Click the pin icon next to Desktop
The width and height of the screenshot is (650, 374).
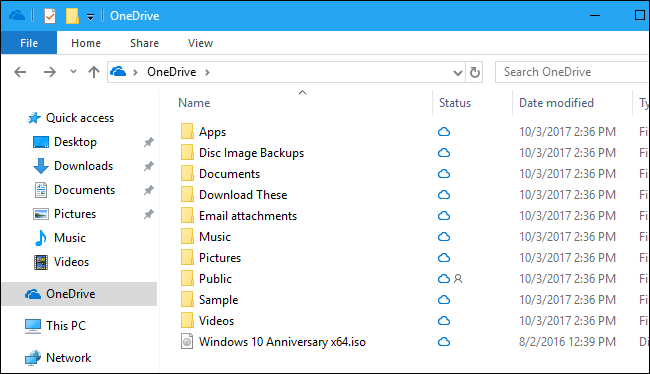point(148,143)
